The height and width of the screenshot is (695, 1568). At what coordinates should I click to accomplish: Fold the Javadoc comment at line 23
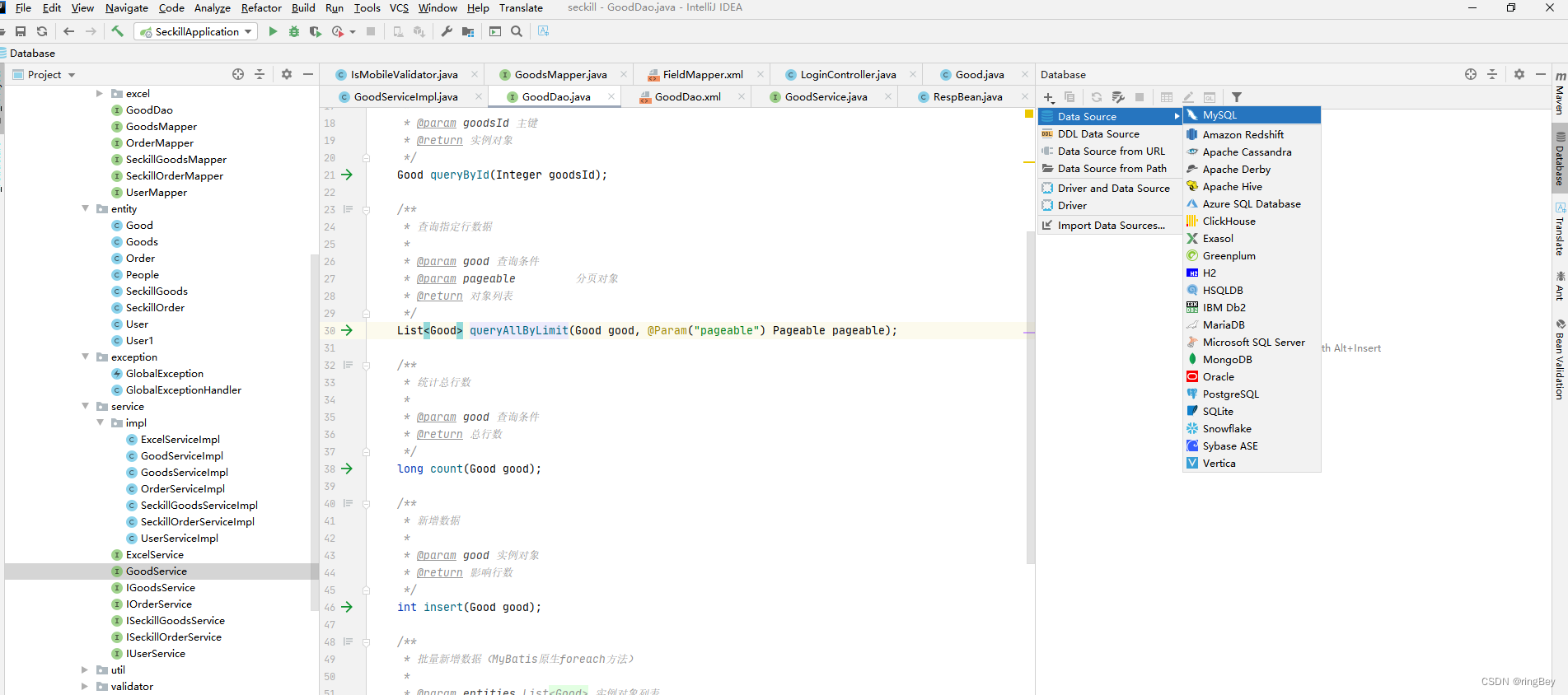tap(367, 209)
